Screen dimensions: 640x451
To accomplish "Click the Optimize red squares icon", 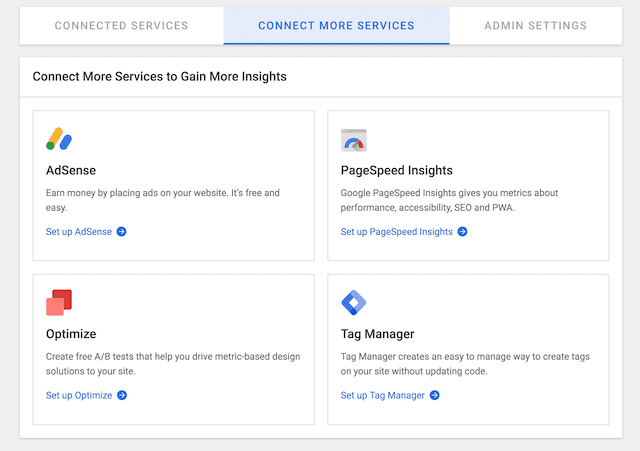I will pyautogui.click(x=59, y=302).
